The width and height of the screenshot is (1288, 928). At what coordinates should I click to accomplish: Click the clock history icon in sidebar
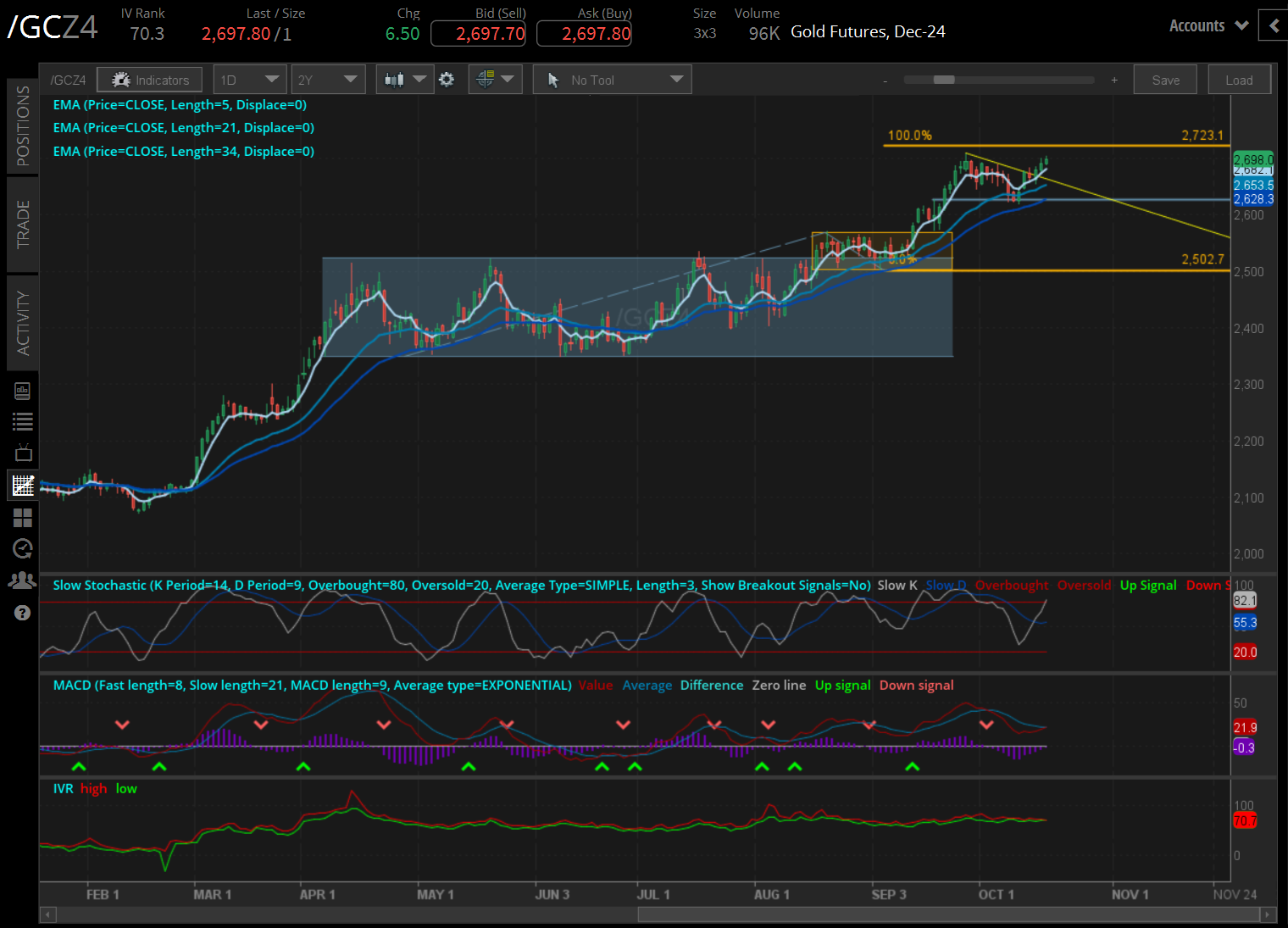[23, 548]
